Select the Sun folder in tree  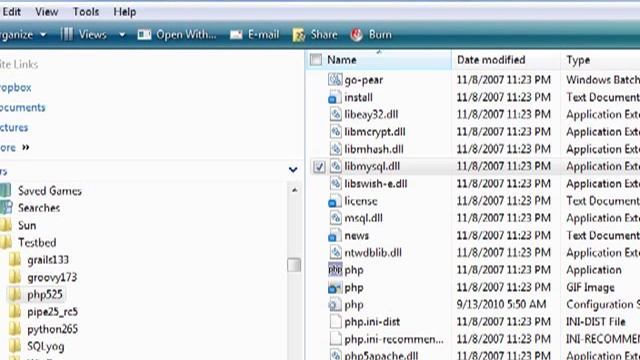[27, 225]
